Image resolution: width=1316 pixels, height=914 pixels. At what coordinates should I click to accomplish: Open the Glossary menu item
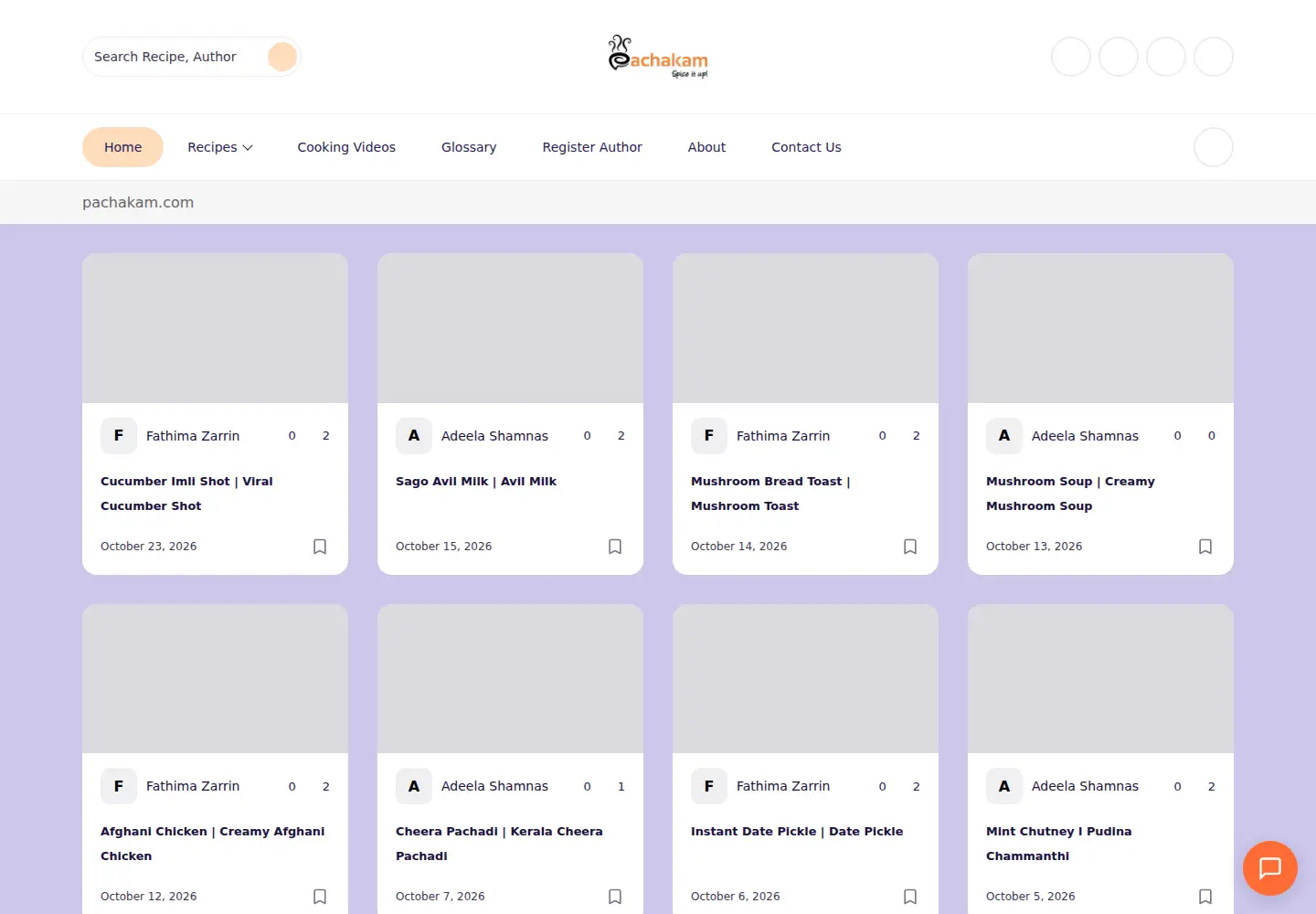click(469, 147)
